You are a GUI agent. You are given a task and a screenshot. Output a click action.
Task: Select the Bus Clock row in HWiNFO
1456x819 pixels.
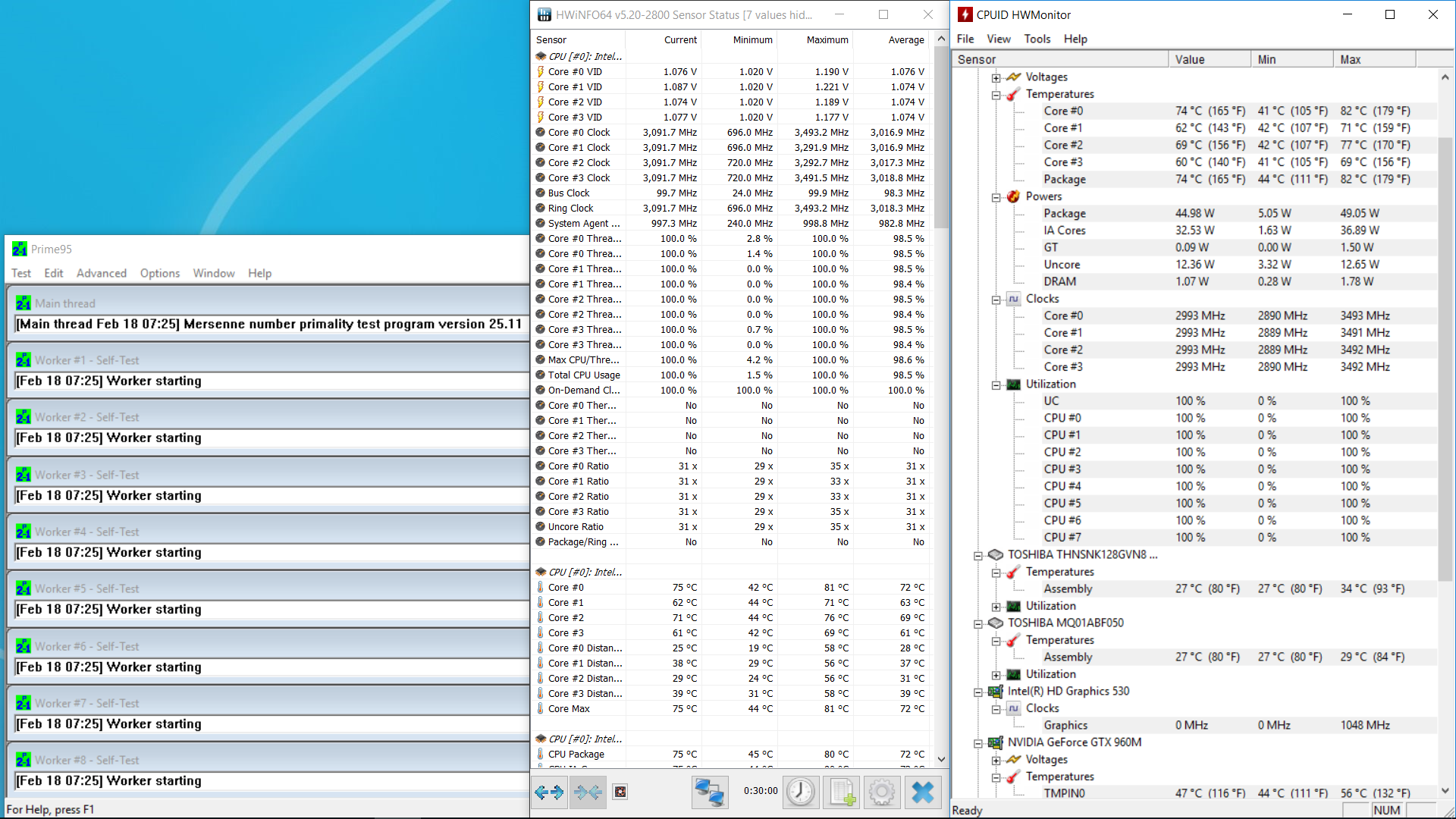click(x=732, y=193)
